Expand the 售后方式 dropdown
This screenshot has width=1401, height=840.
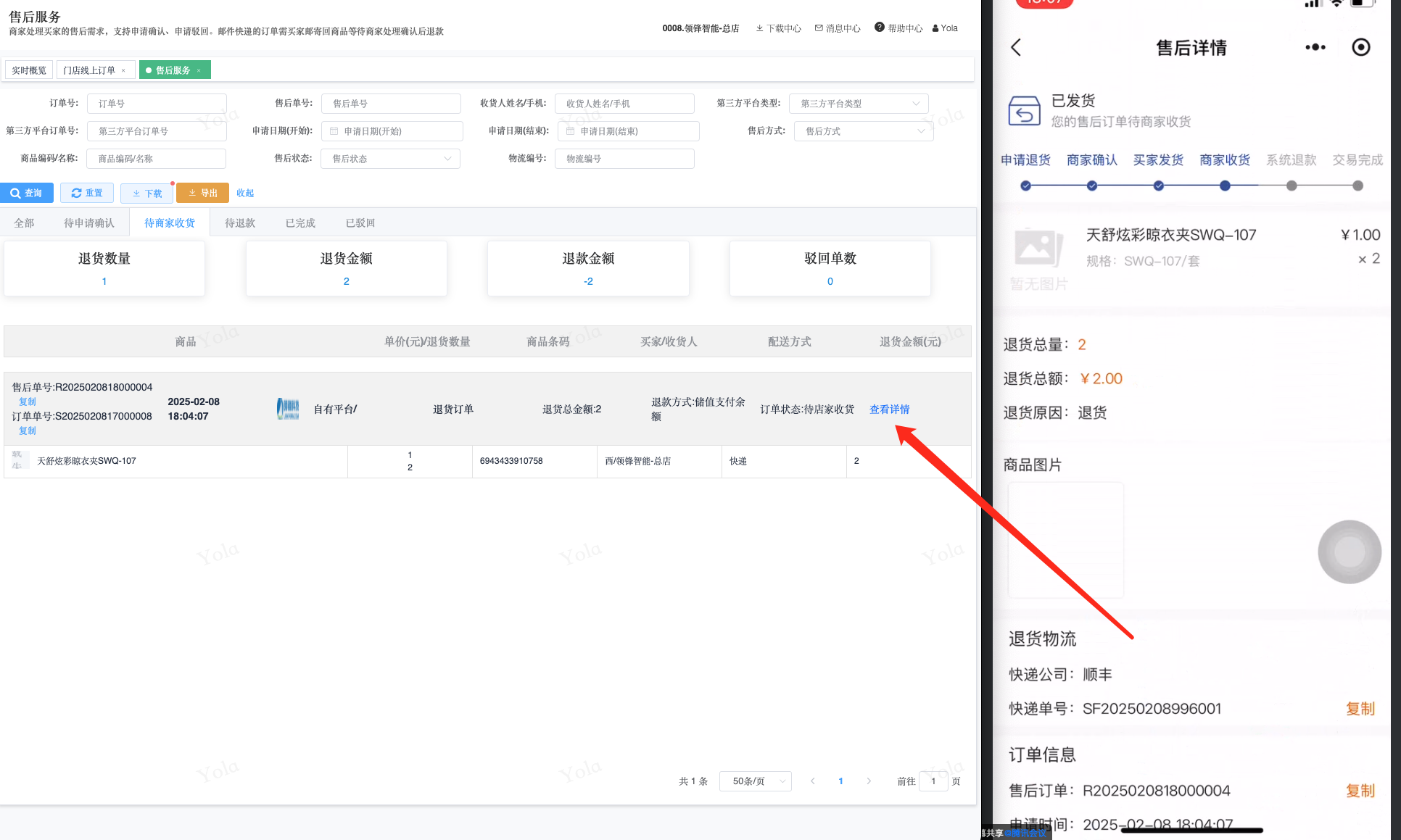864,131
